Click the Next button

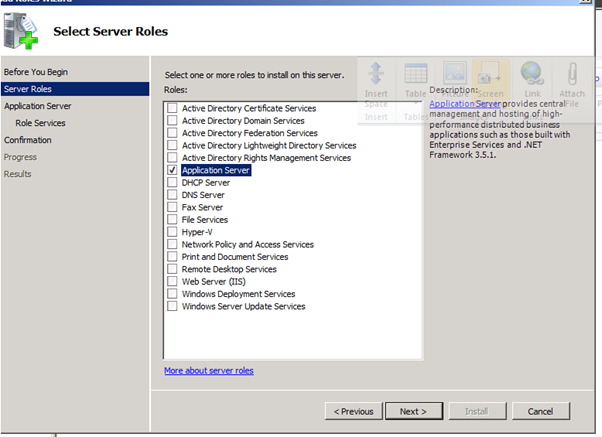(414, 411)
